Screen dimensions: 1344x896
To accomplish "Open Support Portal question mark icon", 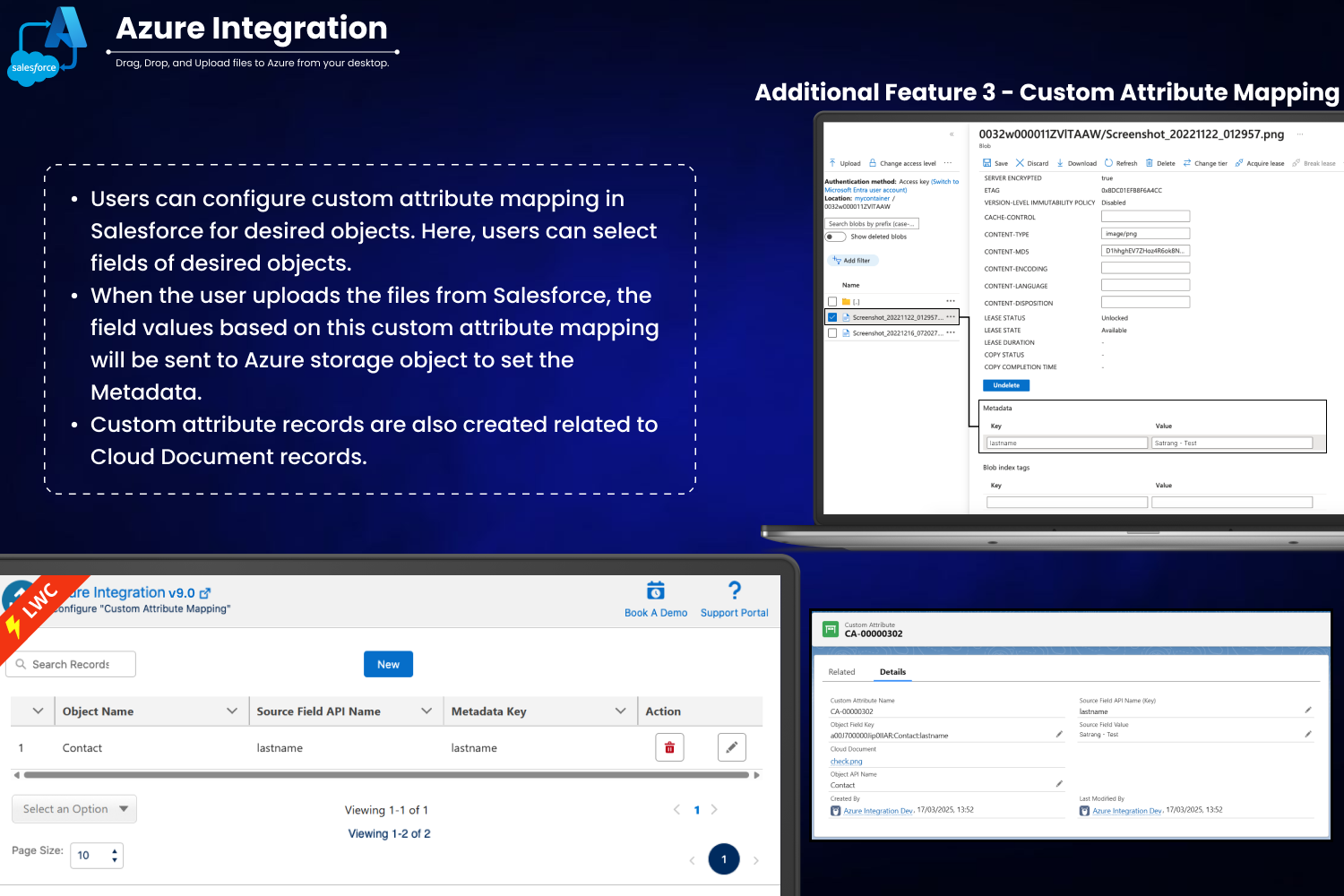I will [x=735, y=590].
